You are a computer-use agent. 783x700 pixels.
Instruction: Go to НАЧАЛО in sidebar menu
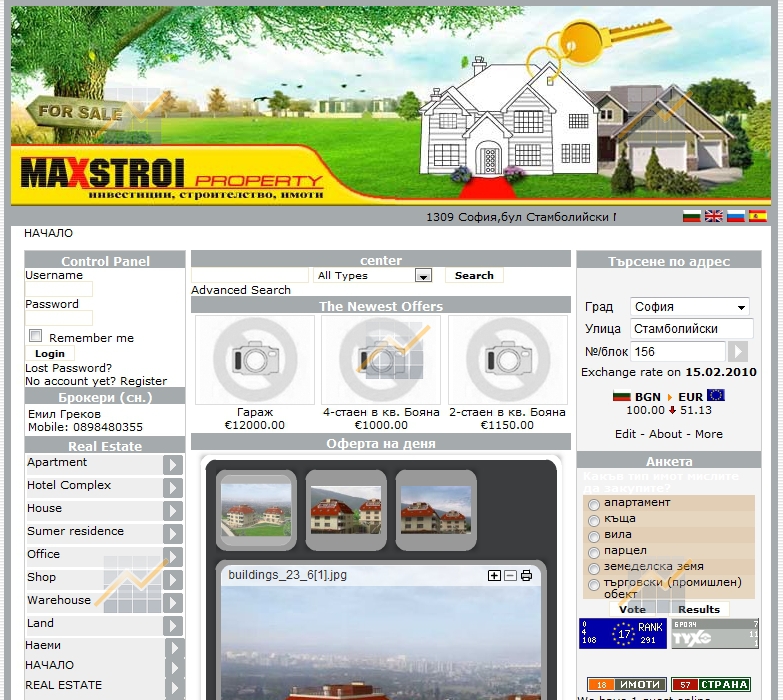(49, 665)
